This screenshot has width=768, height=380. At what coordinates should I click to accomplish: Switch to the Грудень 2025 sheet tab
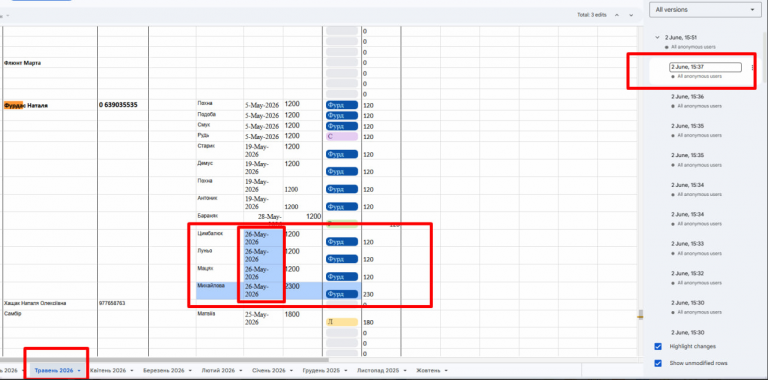pos(321,371)
